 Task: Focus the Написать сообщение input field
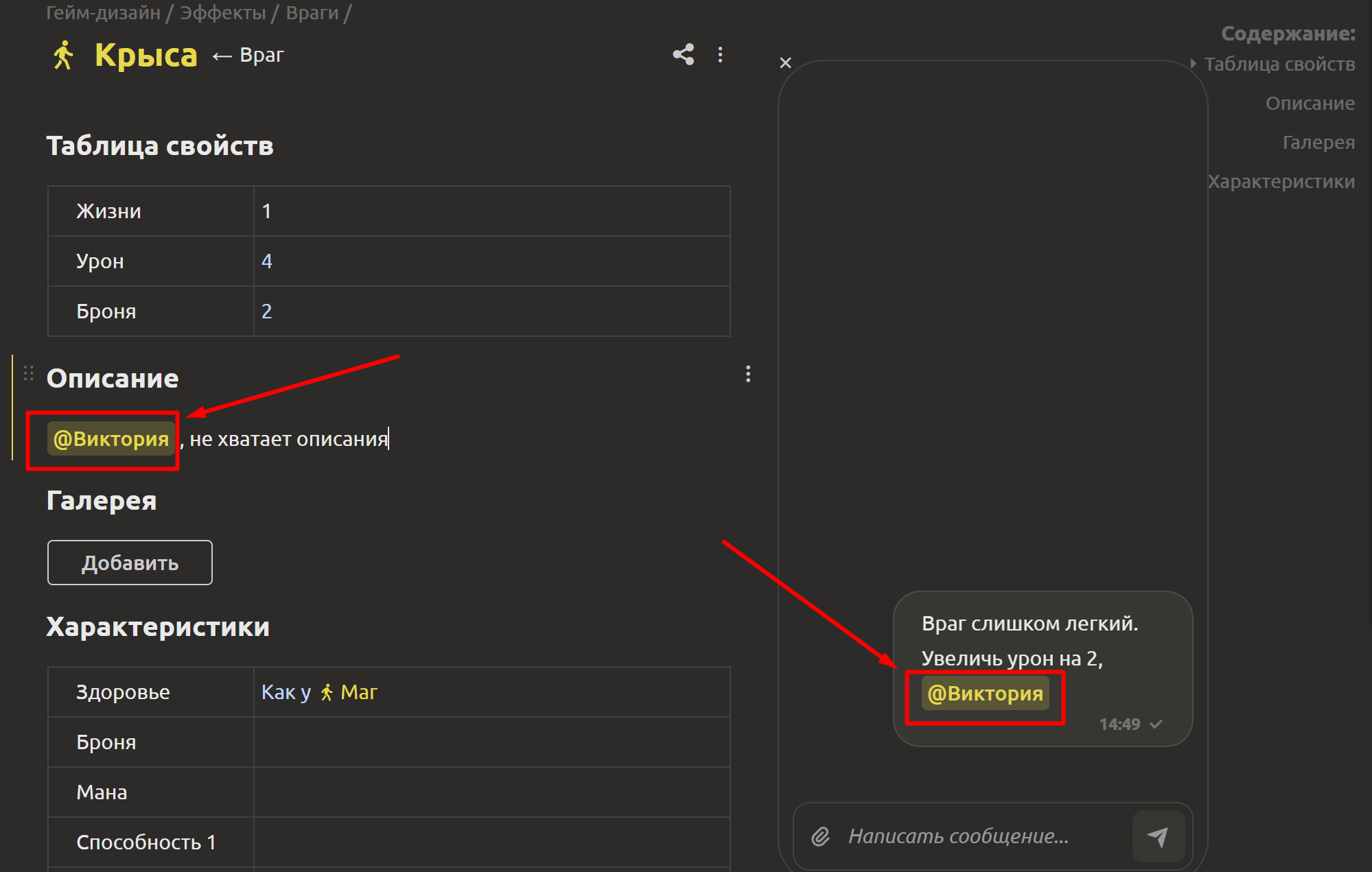(x=958, y=836)
